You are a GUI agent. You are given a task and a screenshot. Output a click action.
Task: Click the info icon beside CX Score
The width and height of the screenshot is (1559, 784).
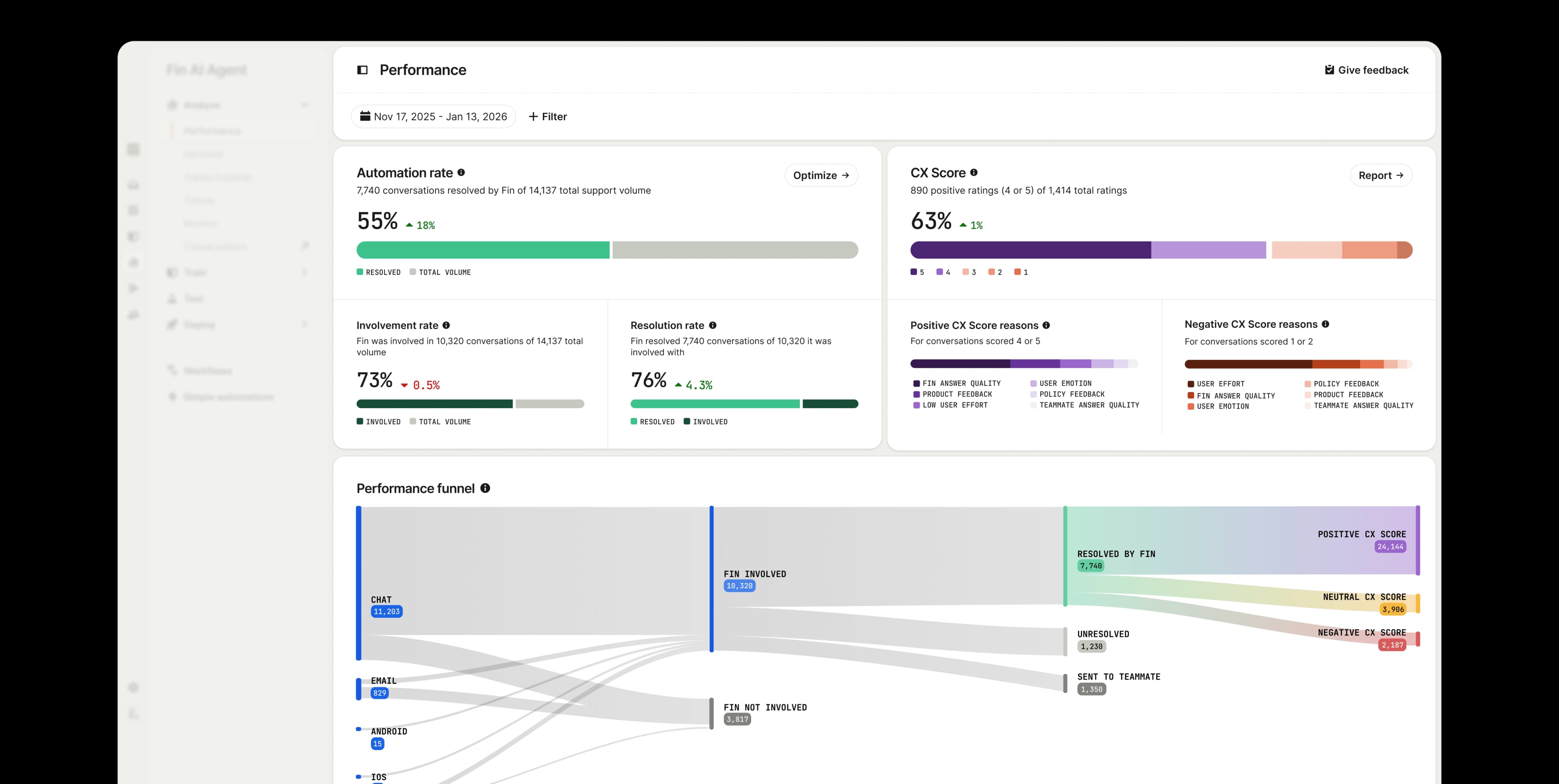[974, 172]
